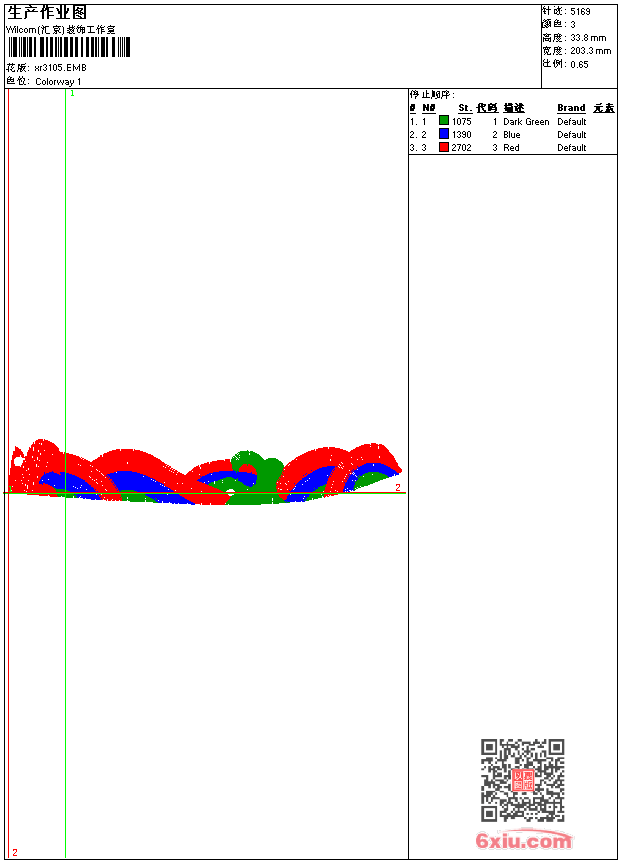
Task: Click the scale value 0.65
Action: click(x=579, y=65)
